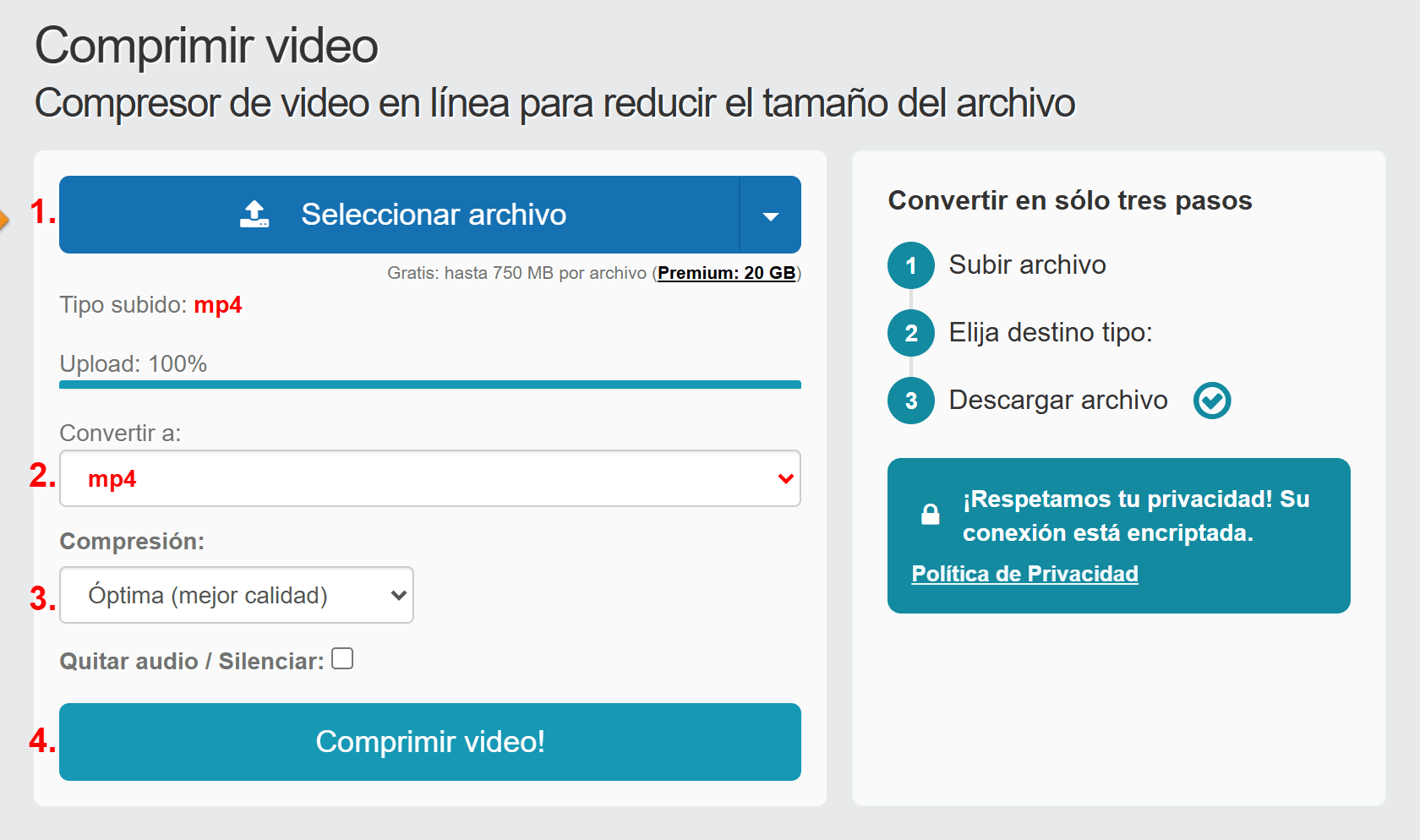Viewport: 1420px width, 840px height.
Task: Click the padlock icon in privacy box
Action: 930,515
